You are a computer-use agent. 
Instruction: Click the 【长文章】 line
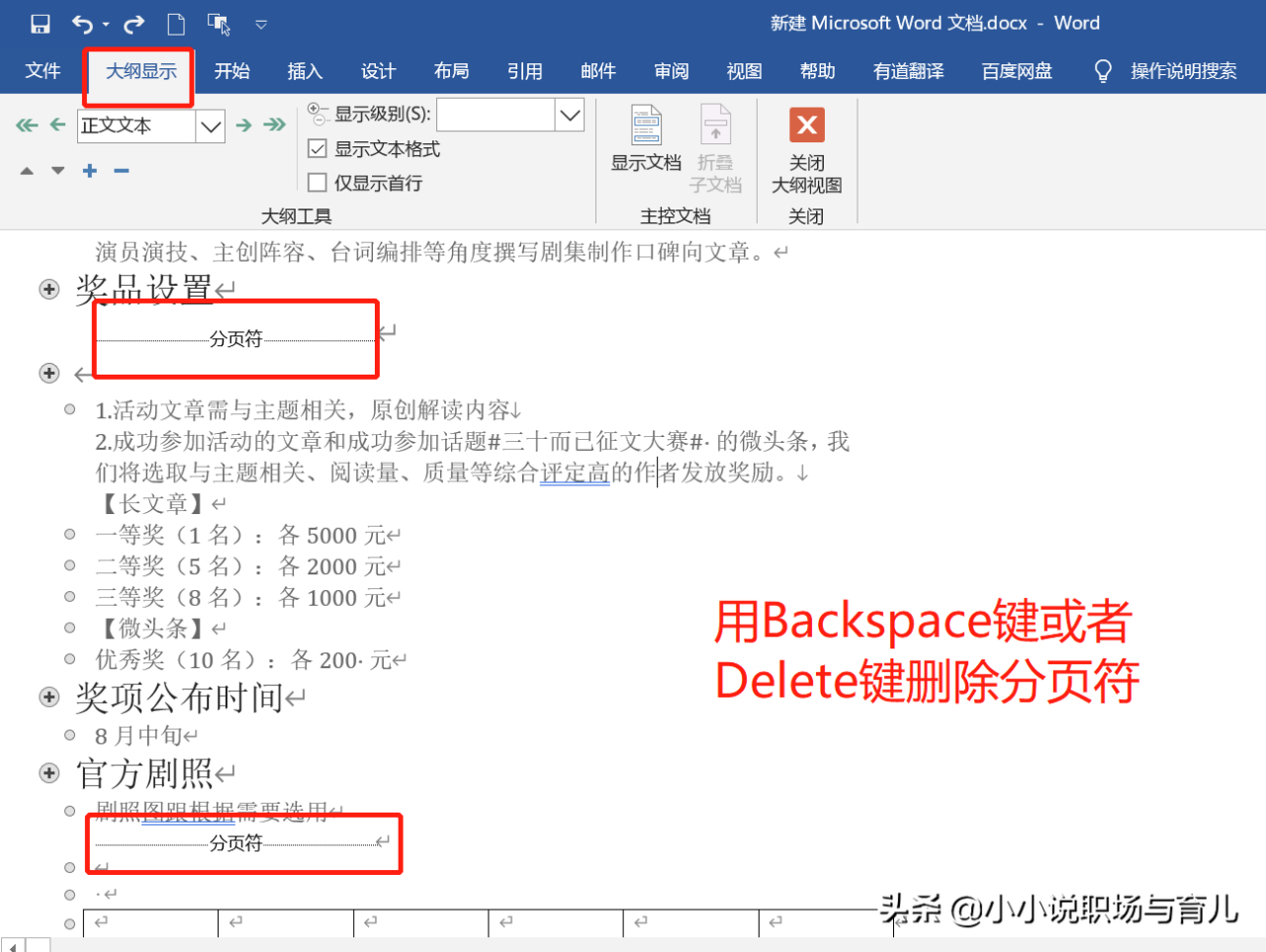[x=153, y=504]
